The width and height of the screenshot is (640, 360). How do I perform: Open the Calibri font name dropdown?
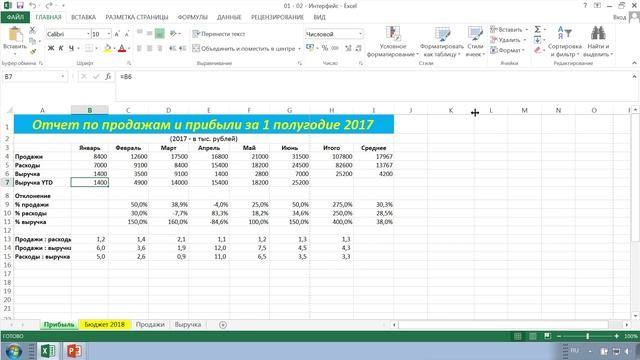pyautogui.click(x=88, y=34)
